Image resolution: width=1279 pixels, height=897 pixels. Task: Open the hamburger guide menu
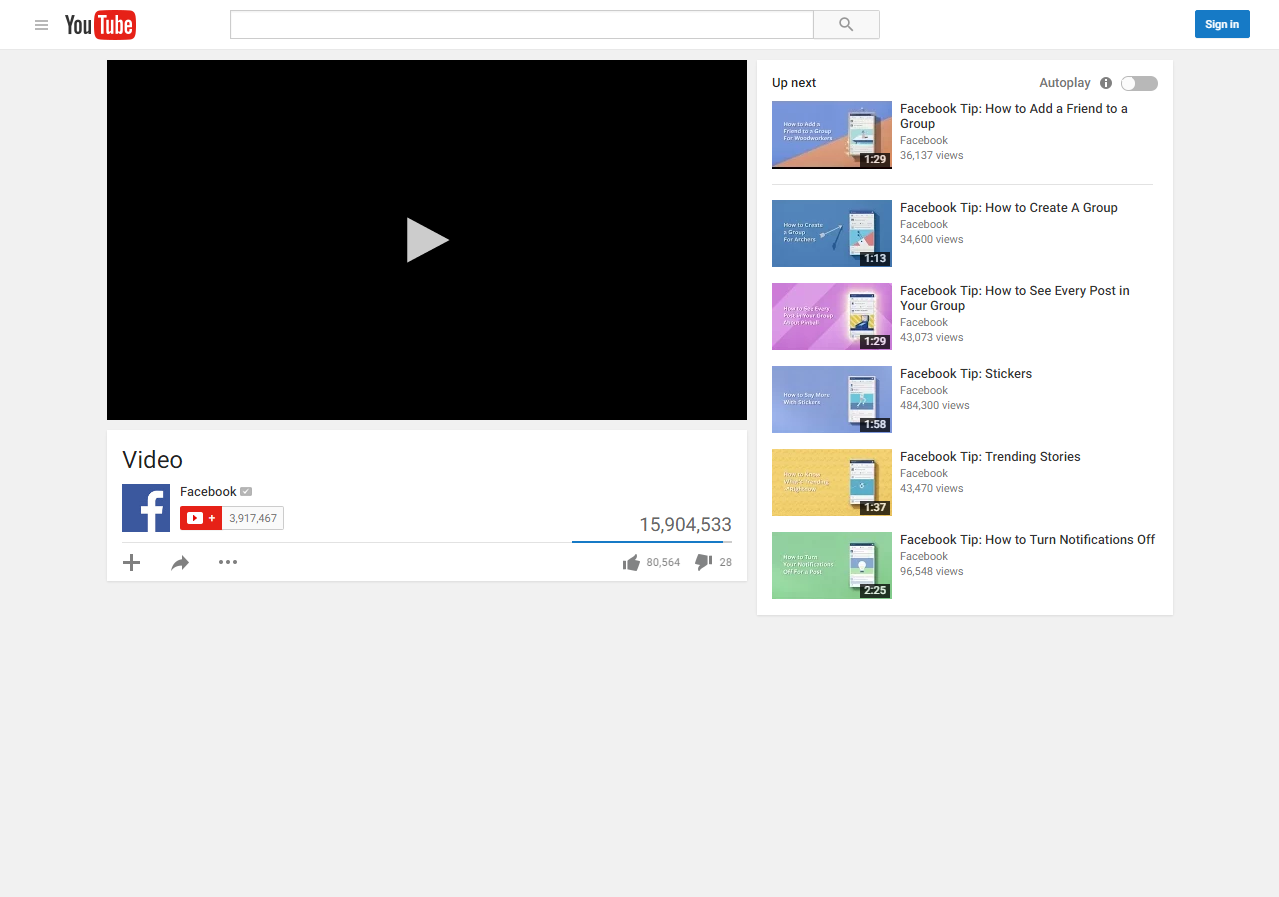click(41, 25)
